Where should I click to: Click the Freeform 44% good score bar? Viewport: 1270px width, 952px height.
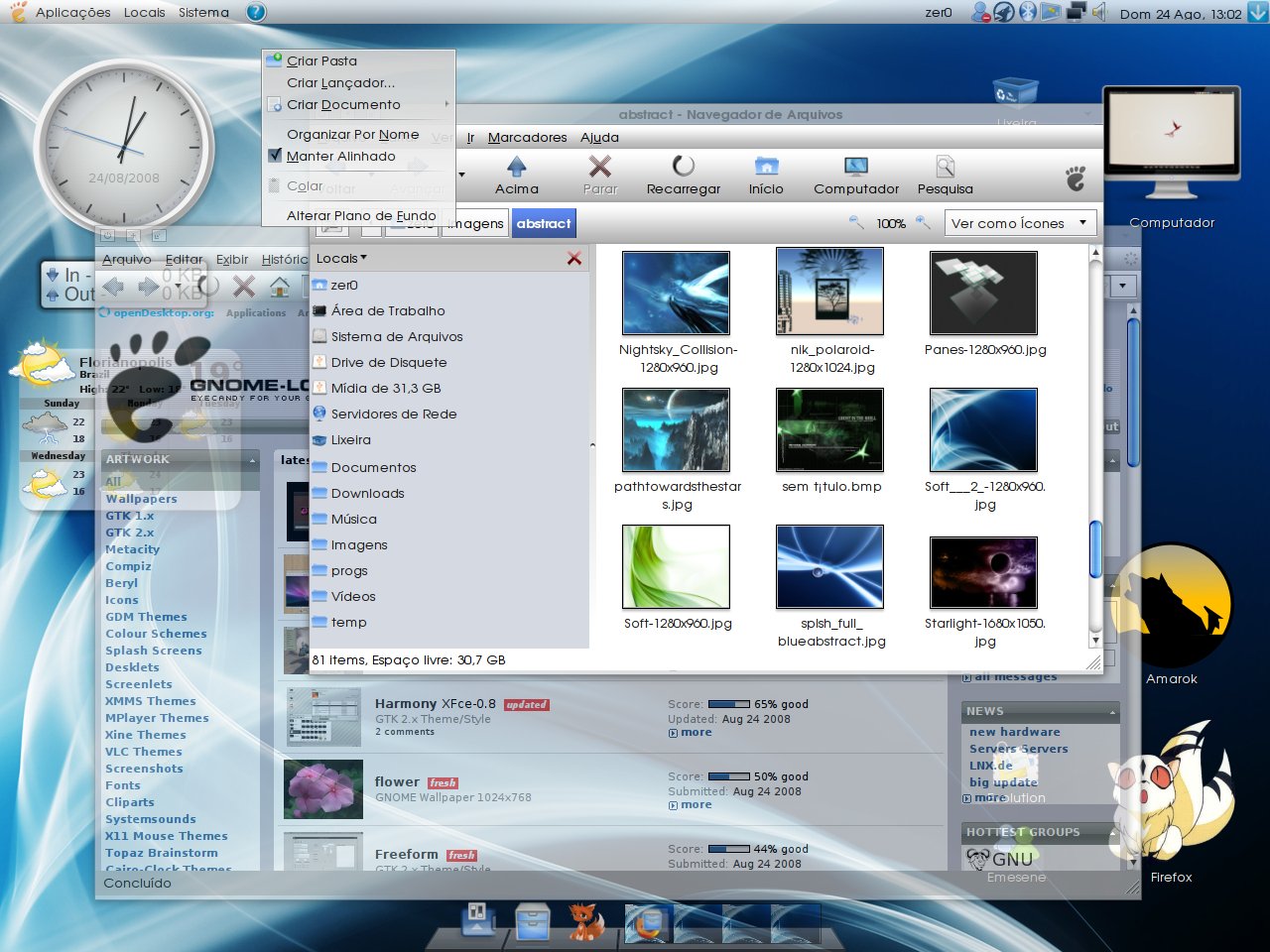[729, 849]
